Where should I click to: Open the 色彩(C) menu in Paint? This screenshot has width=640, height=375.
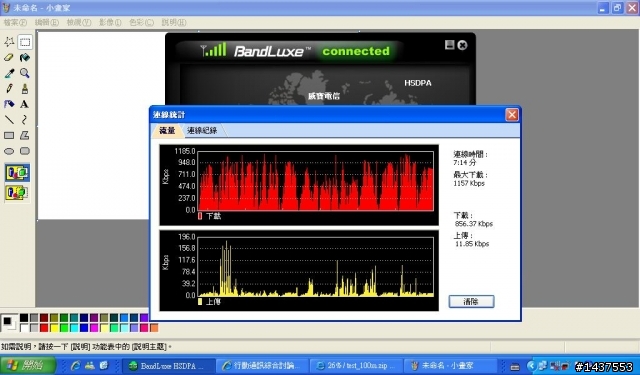[141, 22]
